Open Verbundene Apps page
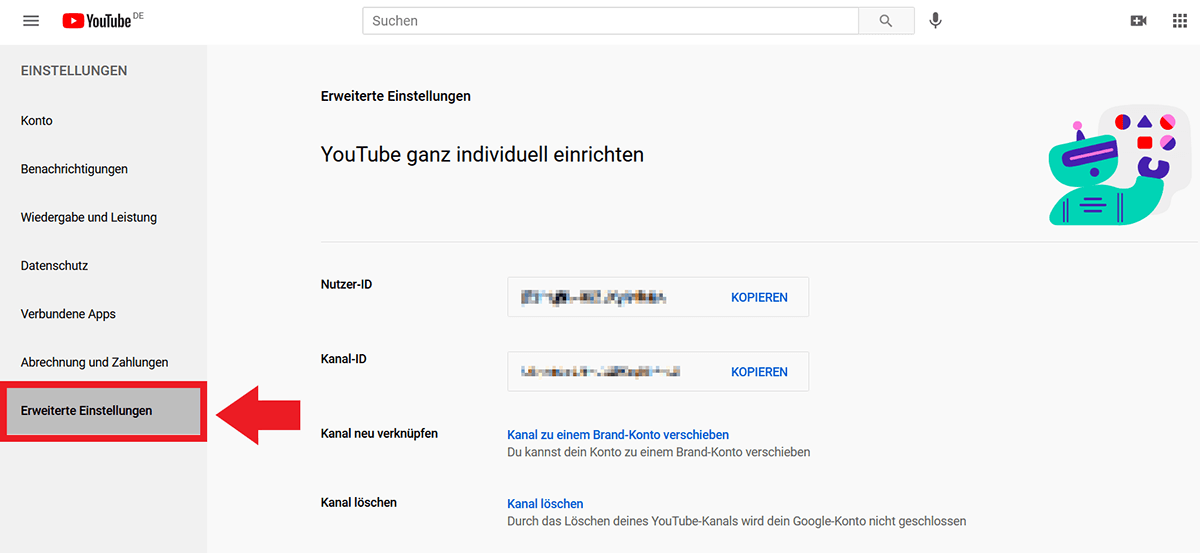The width and height of the screenshot is (1200, 553). [x=68, y=314]
